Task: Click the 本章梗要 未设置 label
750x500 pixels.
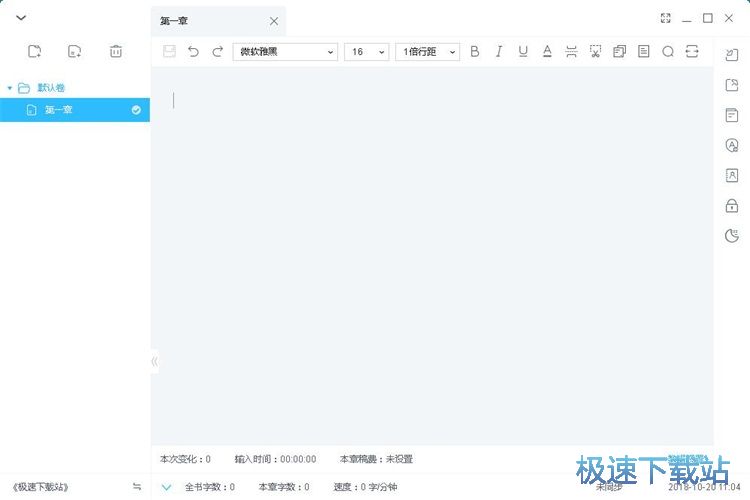Action: [x=376, y=459]
